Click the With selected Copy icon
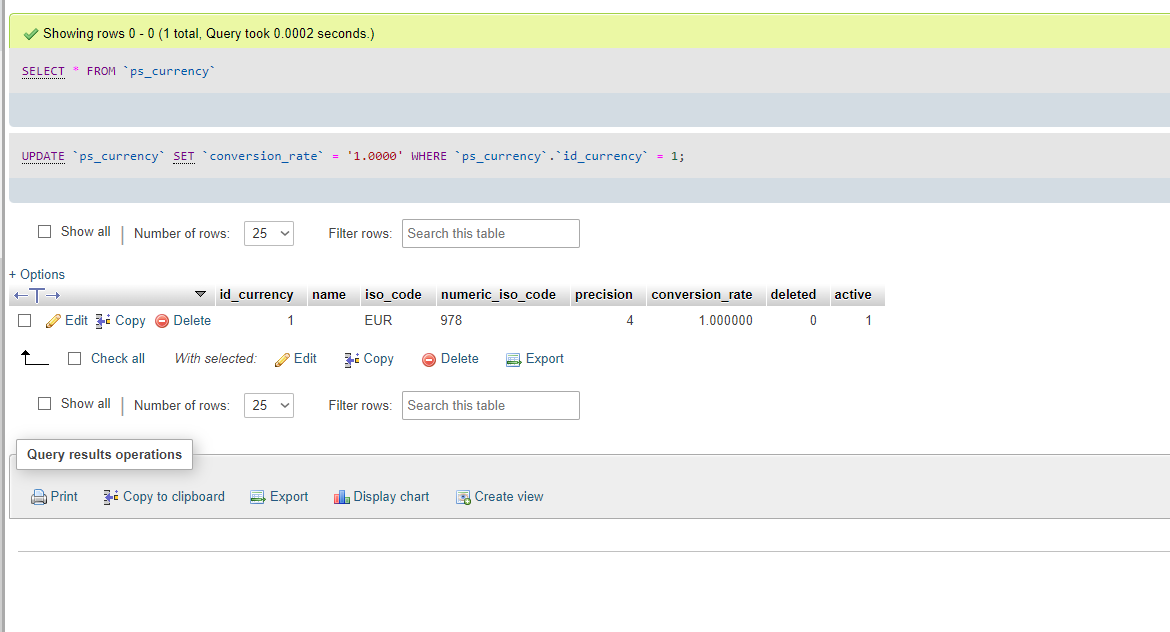1170x632 pixels. (351, 360)
